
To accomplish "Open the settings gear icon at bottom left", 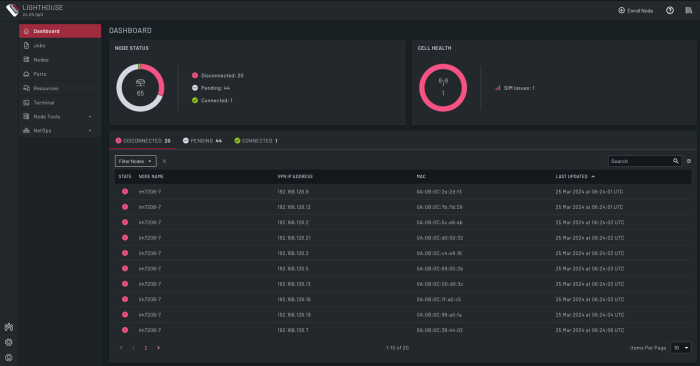I will pos(8,342).
